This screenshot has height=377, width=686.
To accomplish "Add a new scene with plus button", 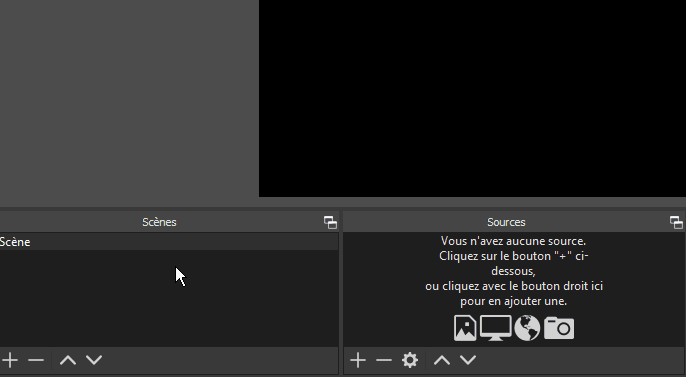I will [x=10, y=360].
